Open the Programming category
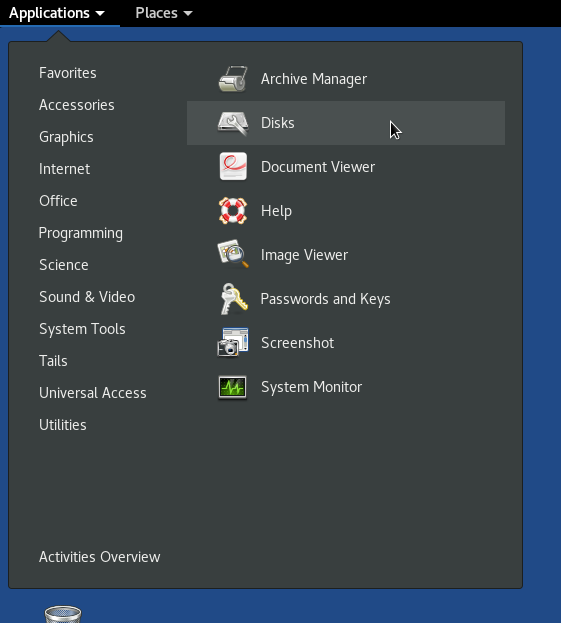Image resolution: width=561 pixels, height=623 pixels. tap(81, 233)
